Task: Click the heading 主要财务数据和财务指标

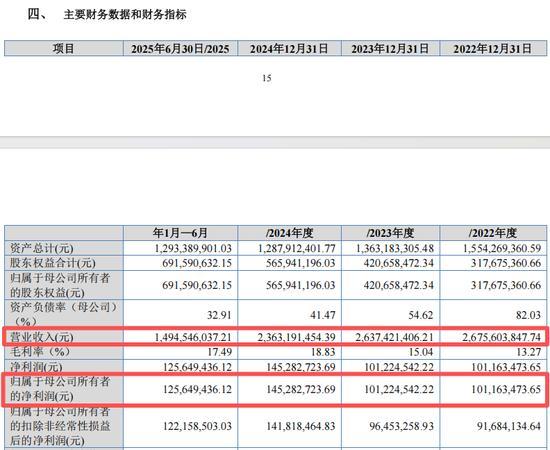Action: click(x=125, y=15)
